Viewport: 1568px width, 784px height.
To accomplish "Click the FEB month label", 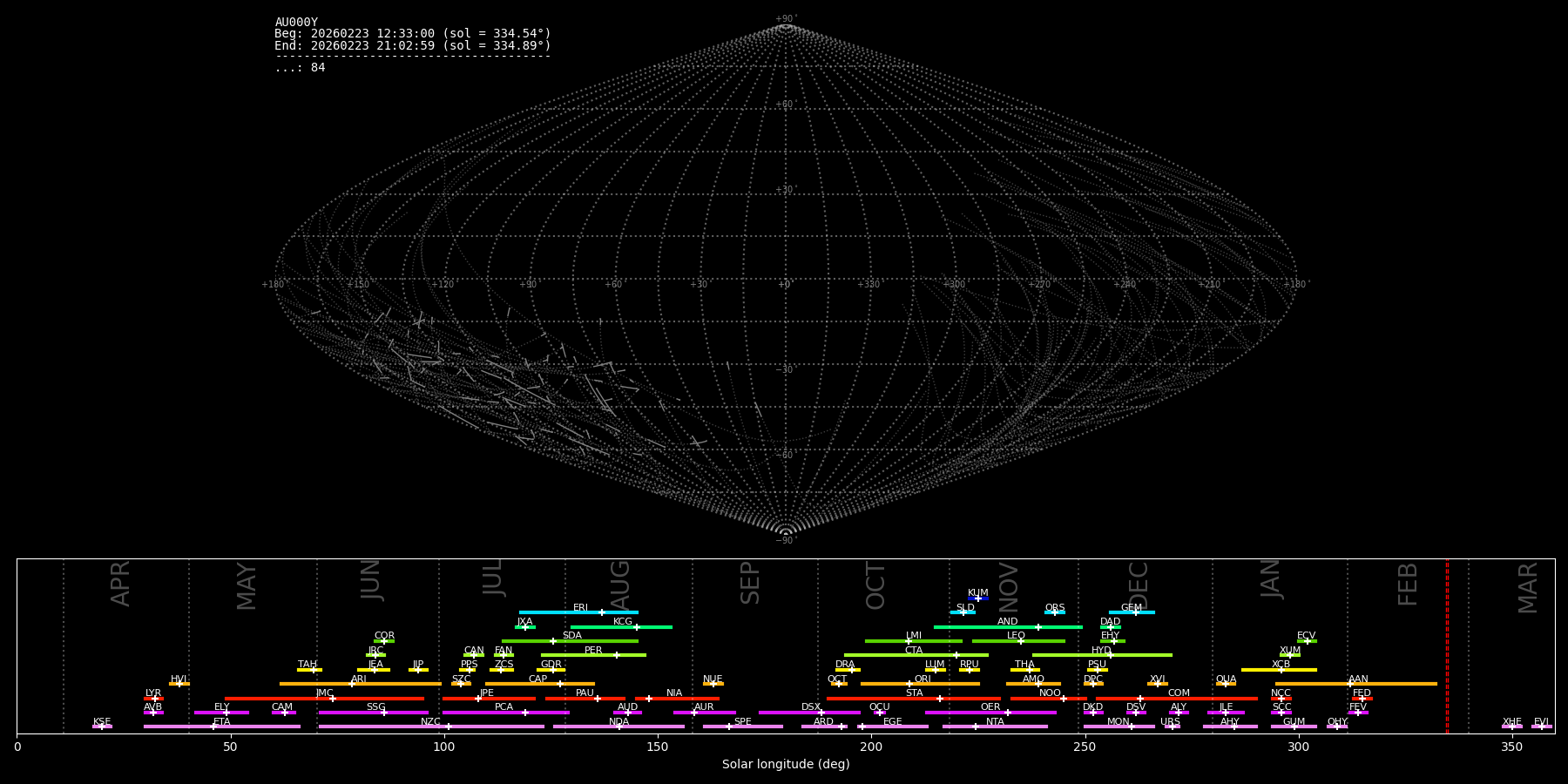I will 1408,584.
